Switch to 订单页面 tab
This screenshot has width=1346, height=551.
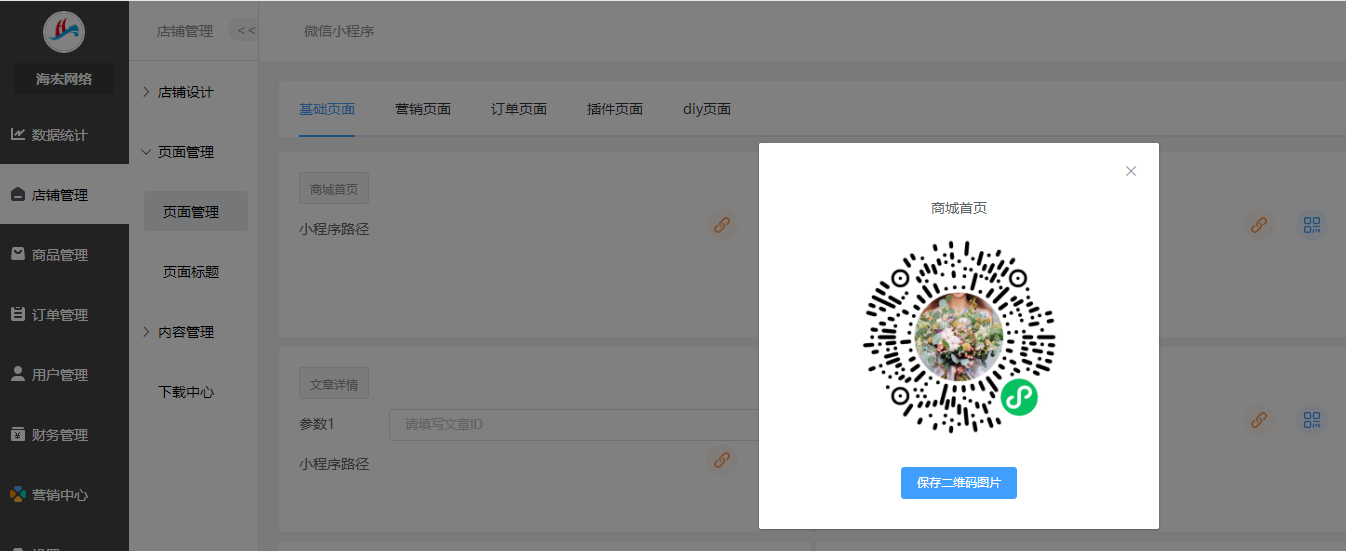click(x=519, y=109)
